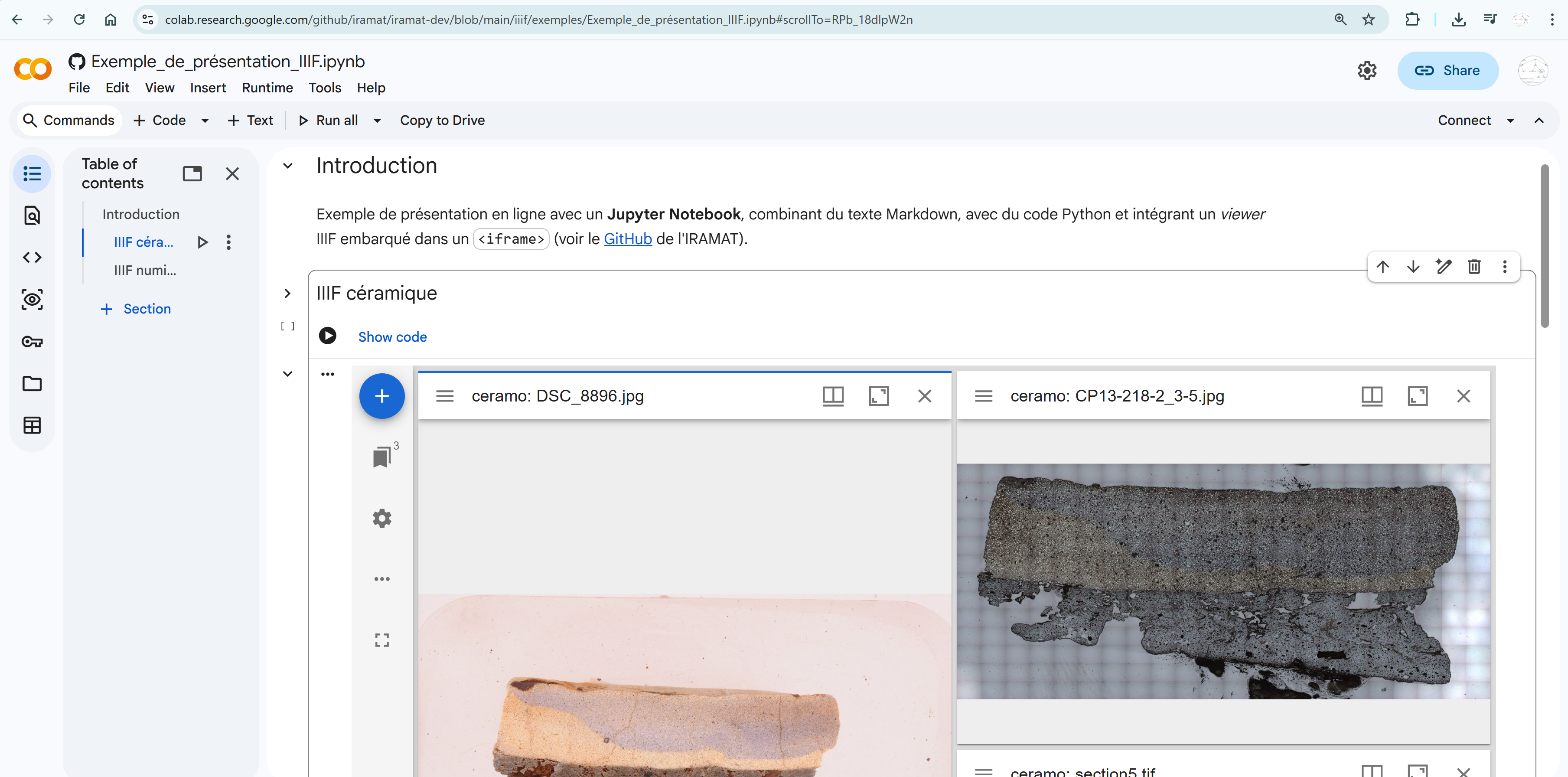
Task: Toggle the Table of contents sidebar
Action: (x=32, y=174)
